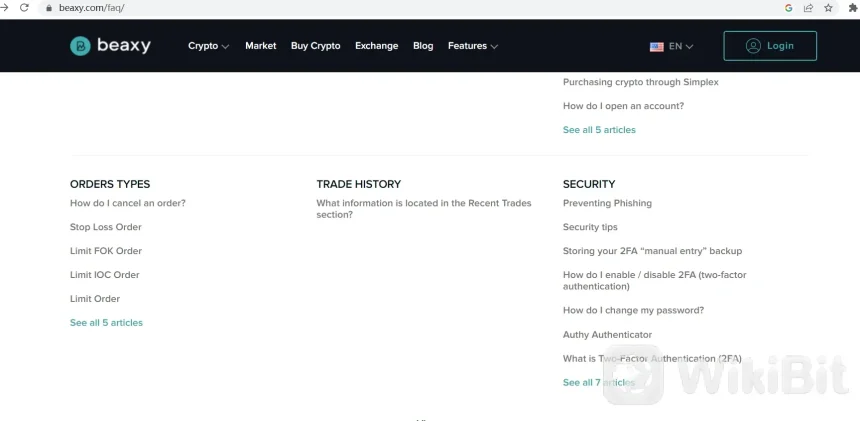Screen dimensions: 860x421
Task: Open the Stop Loss Order article
Action: pos(105,227)
